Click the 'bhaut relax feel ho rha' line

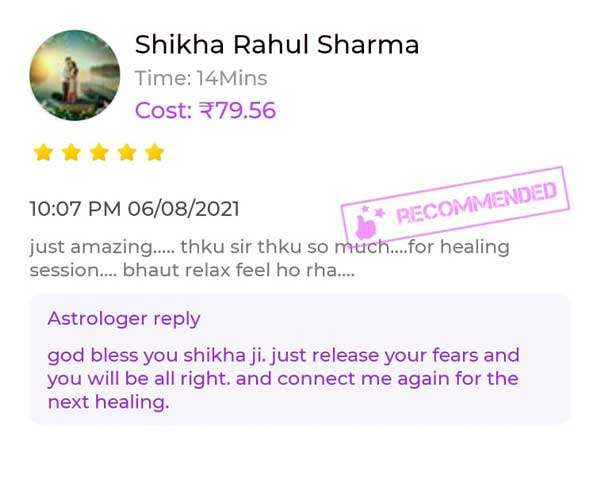coord(192,270)
